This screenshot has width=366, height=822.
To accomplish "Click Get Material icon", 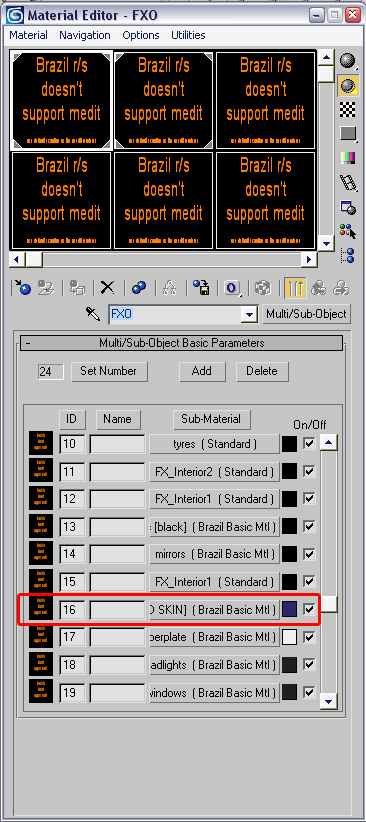I will (x=23, y=287).
